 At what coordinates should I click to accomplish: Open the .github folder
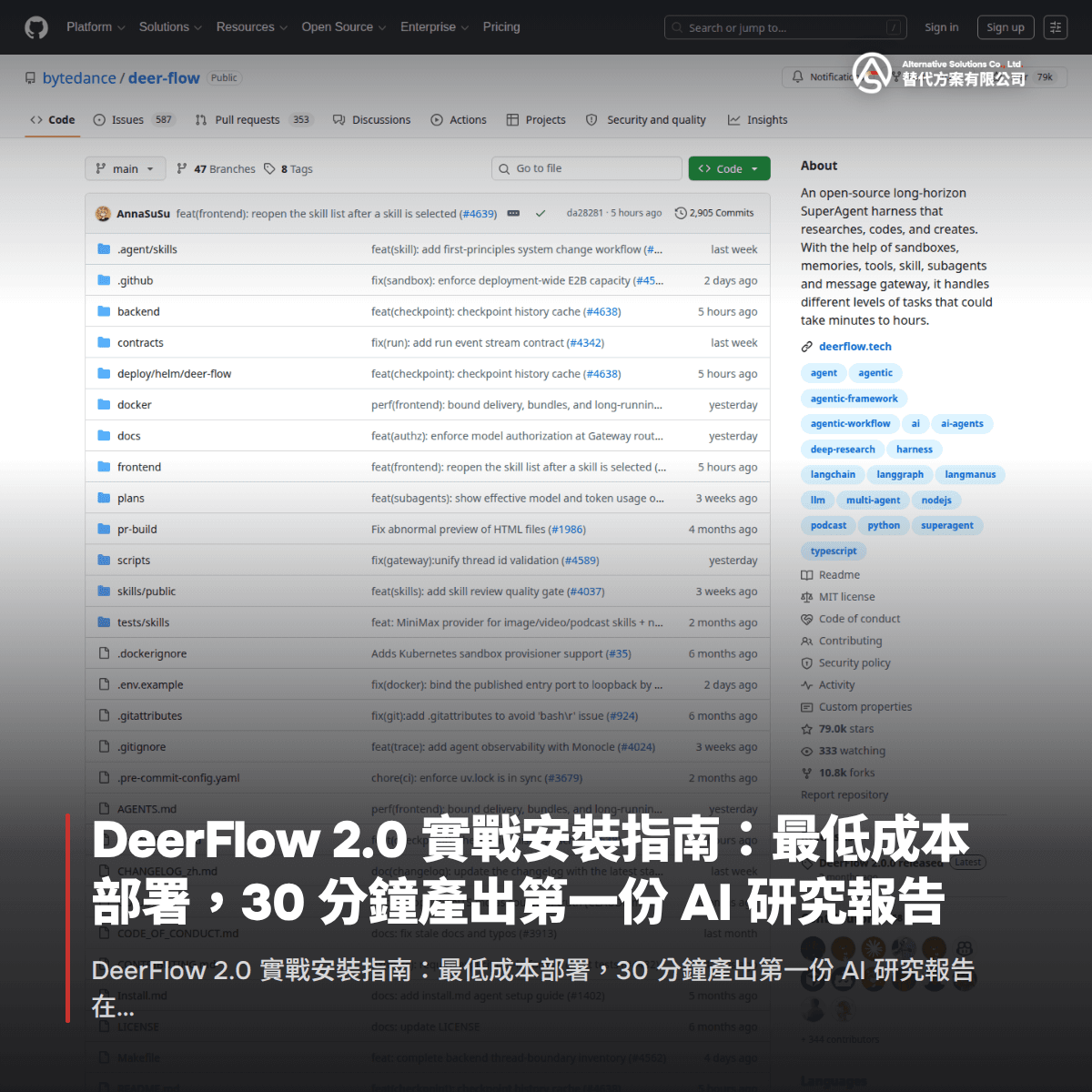point(135,280)
